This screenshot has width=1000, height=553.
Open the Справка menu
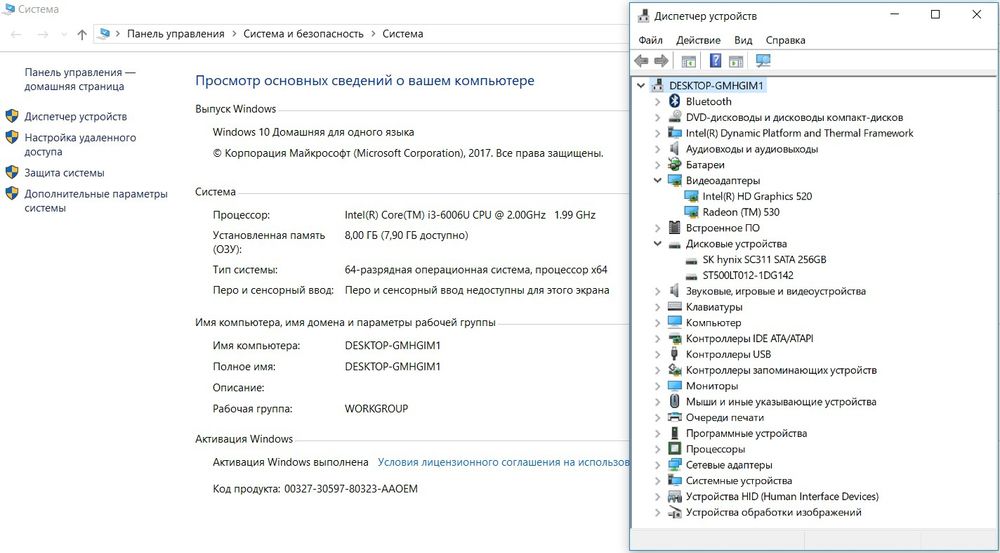click(786, 40)
